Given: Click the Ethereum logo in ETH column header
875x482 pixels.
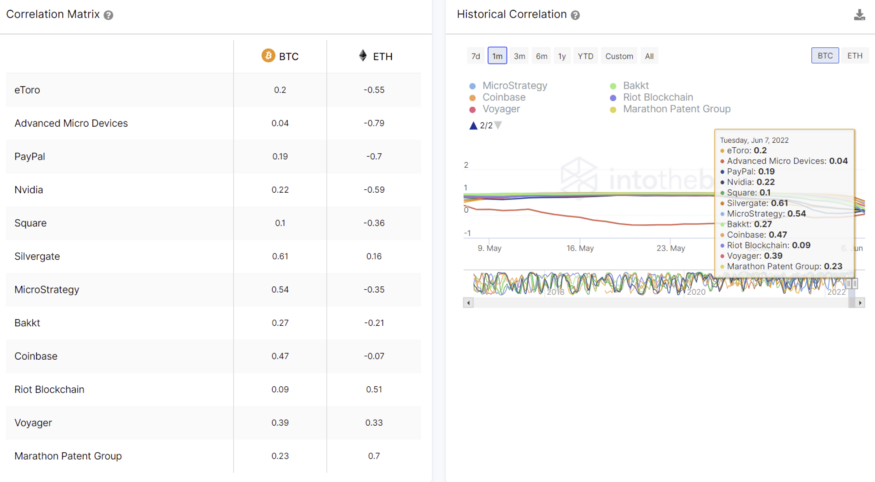Looking at the screenshot, I should coord(363,56).
